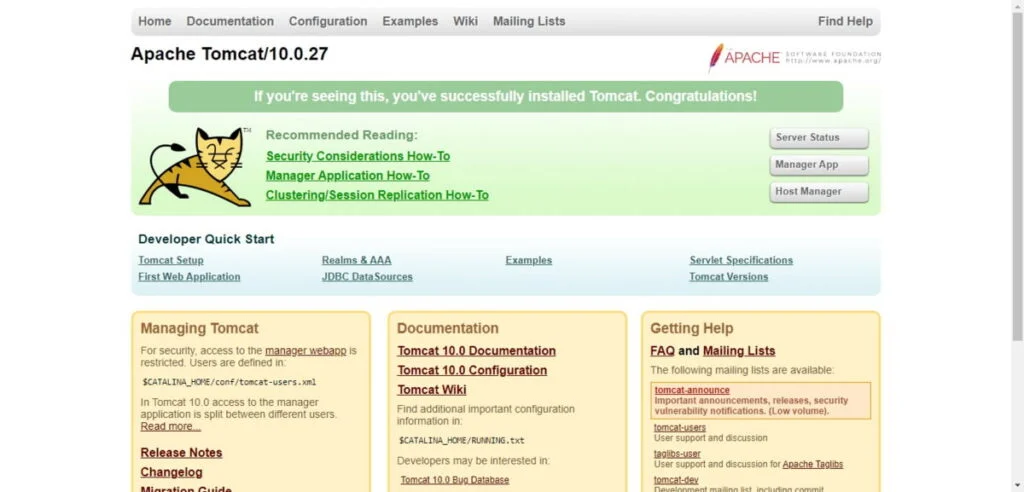
Task: Click Find Help in the navigation bar
Action: 845,21
